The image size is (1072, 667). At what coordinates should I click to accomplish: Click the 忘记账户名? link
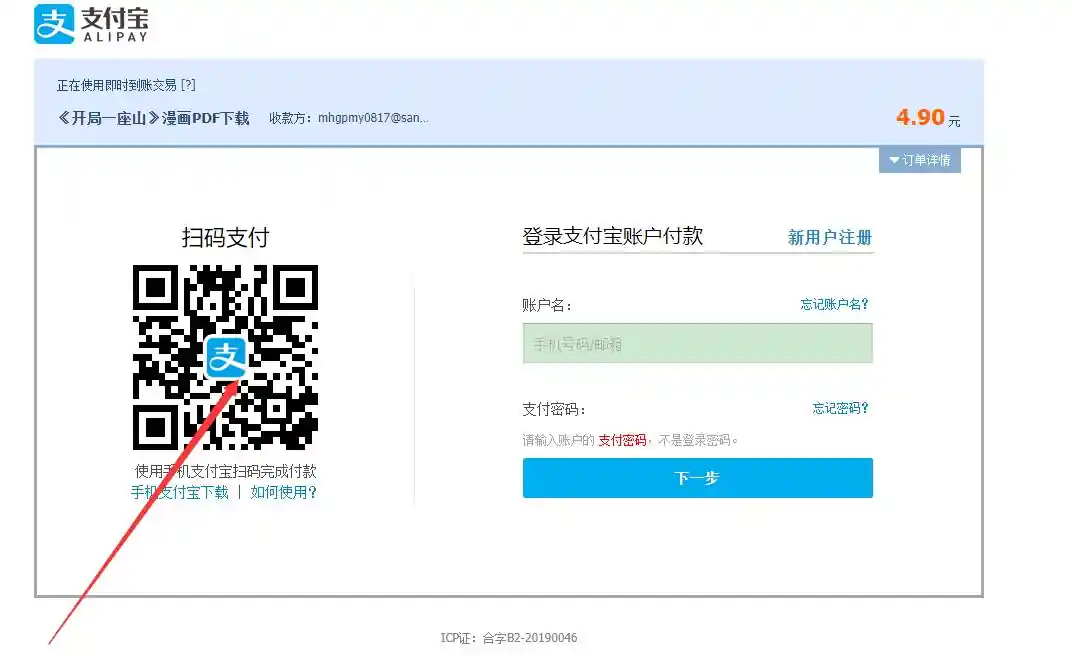coord(834,304)
